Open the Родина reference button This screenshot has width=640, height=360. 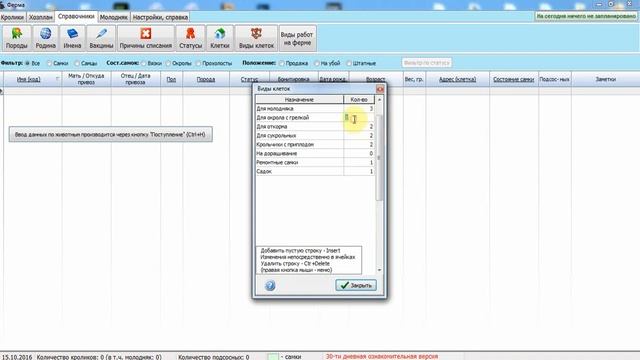(45, 38)
